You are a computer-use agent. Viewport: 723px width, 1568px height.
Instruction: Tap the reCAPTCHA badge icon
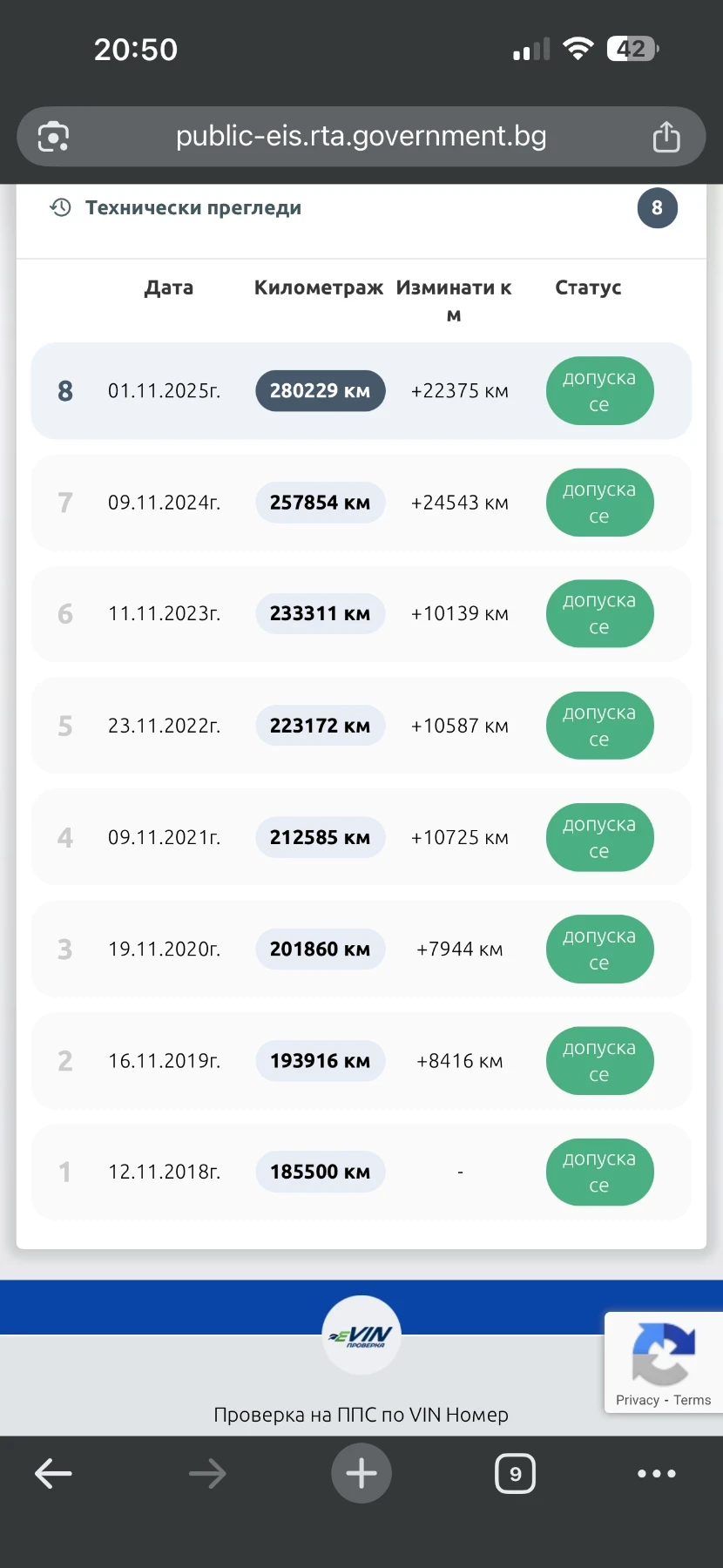pos(663,1354)
